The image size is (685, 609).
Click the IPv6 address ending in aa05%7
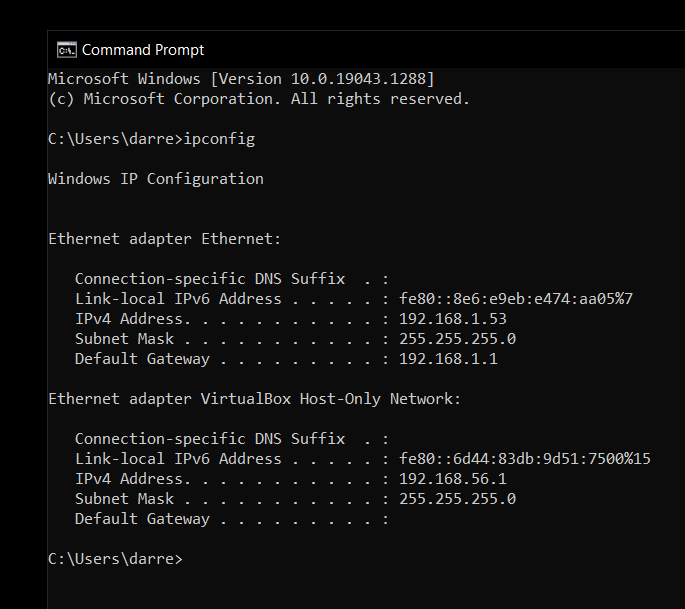click(x=516, y=299)
